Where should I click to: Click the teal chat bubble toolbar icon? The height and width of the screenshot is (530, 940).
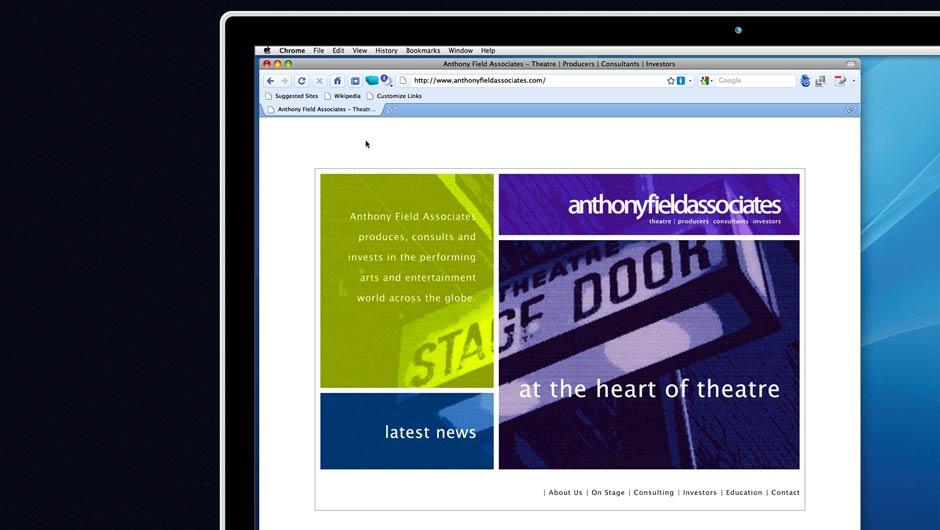coord(372,80)
